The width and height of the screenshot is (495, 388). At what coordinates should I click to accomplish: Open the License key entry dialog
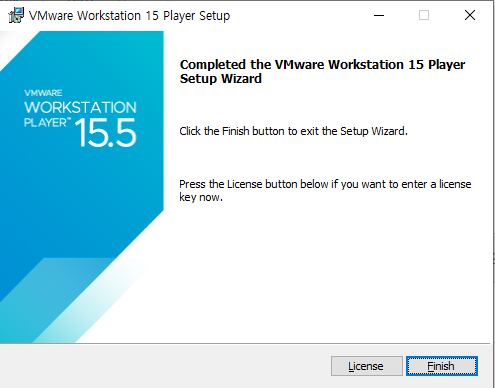point(367,366)
